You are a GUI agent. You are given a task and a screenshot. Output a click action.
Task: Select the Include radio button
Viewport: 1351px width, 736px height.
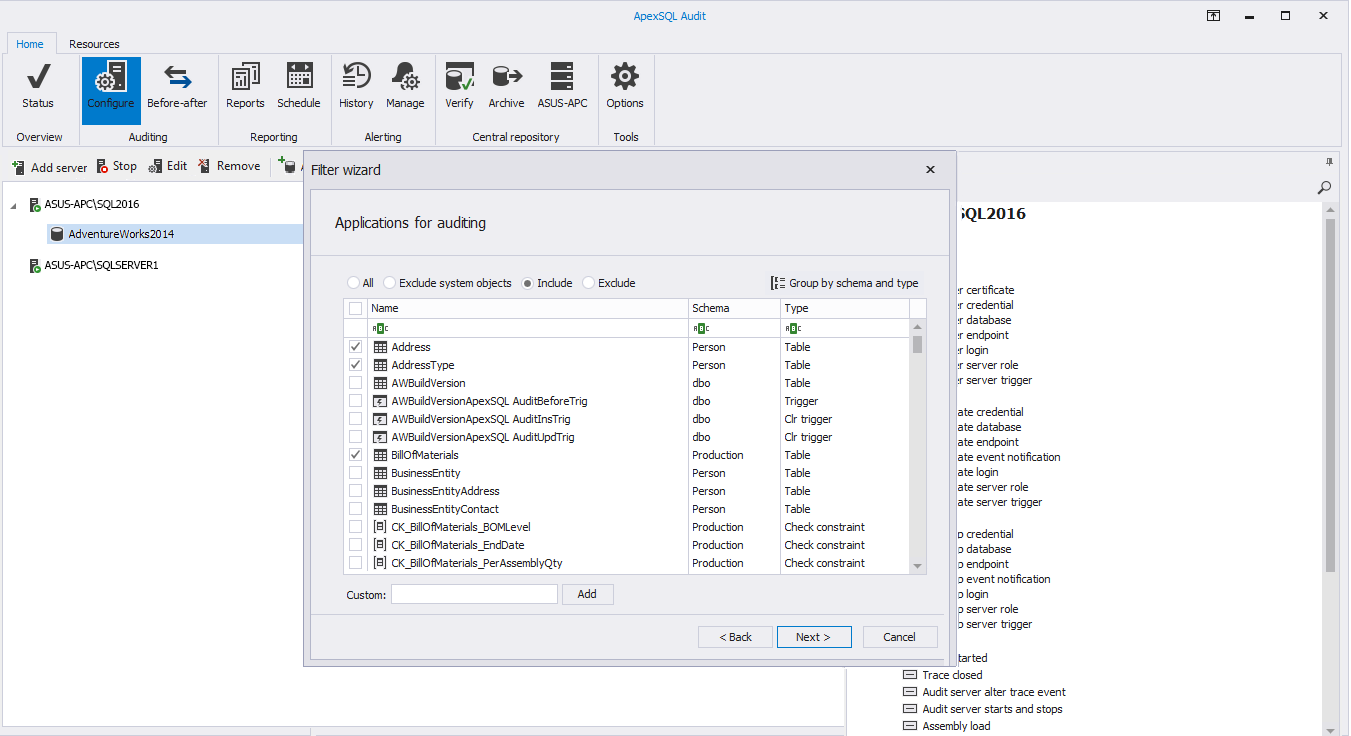(x=547, y=283)
